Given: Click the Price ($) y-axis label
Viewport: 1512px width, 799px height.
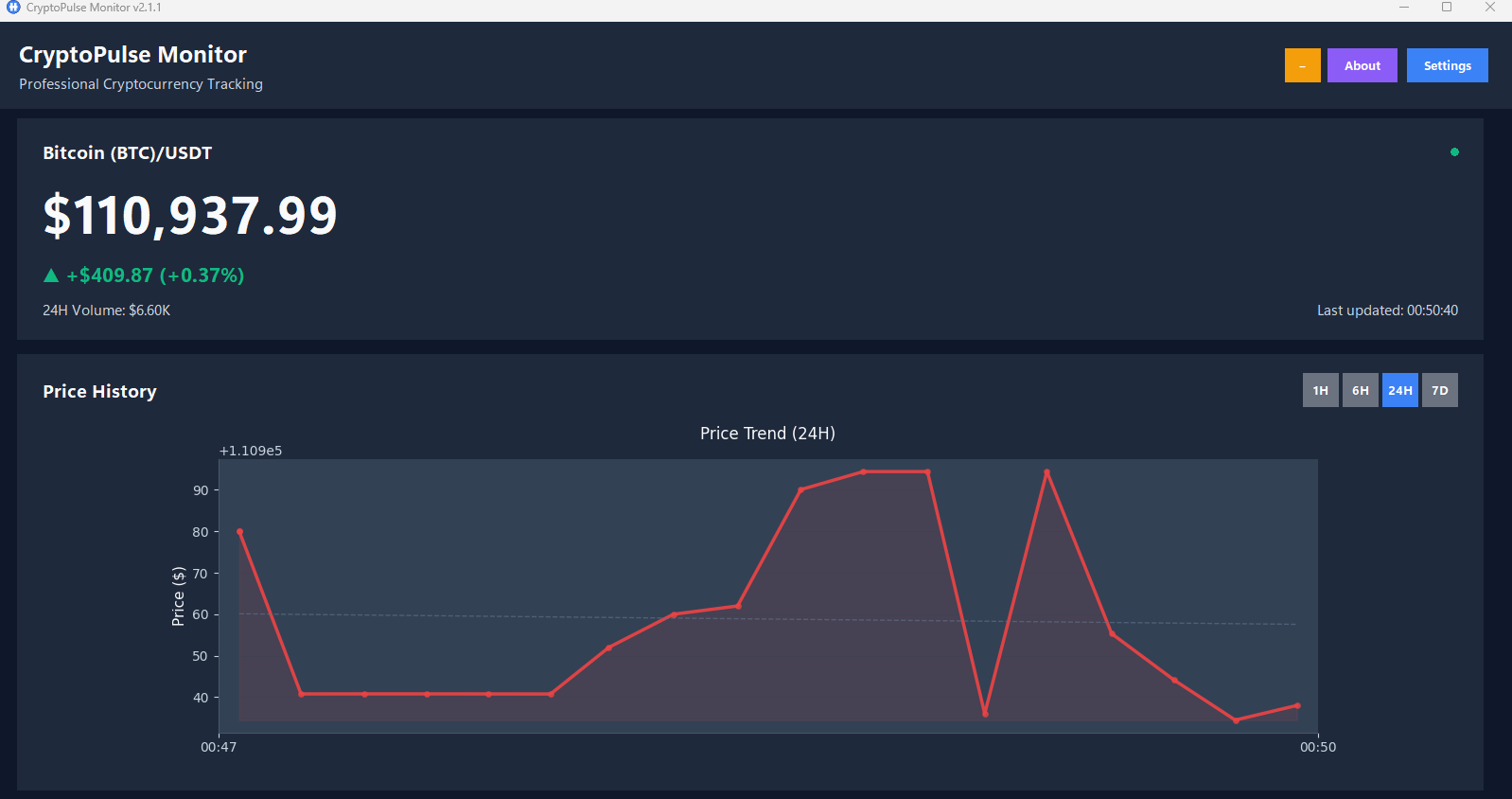Looking at the screenshot, I should pyautogui.click(x=178, y=596).
